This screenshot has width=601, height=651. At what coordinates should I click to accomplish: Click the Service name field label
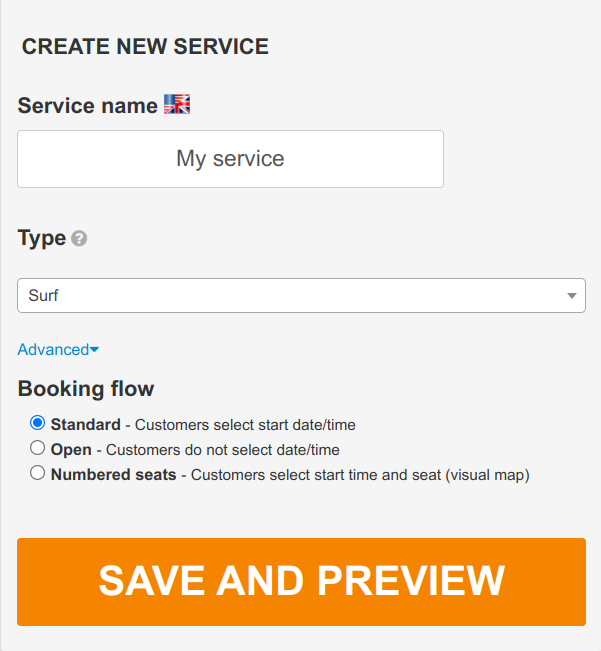point(88,105)
